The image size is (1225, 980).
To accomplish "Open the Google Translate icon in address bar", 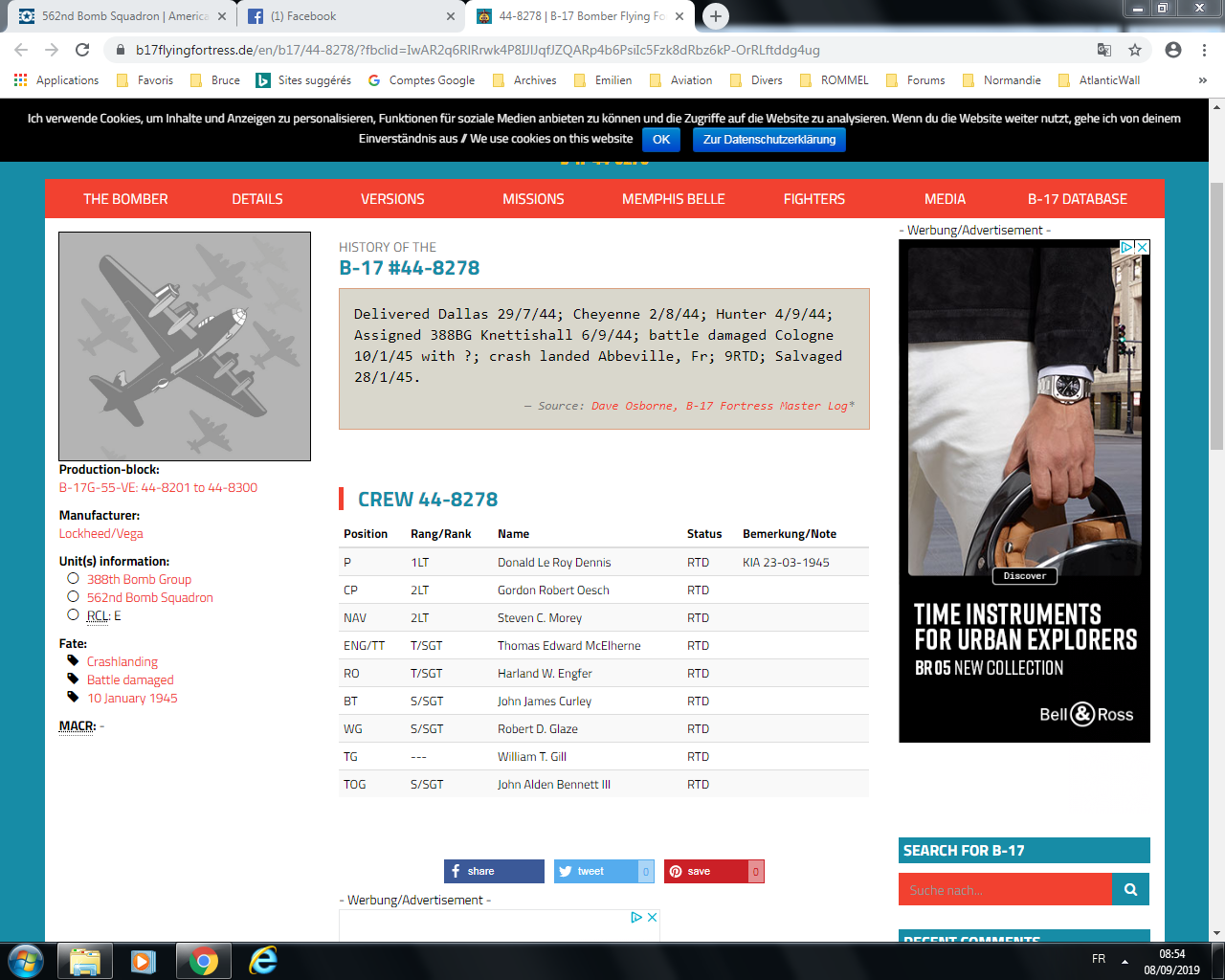I will tap(1104, 50).
